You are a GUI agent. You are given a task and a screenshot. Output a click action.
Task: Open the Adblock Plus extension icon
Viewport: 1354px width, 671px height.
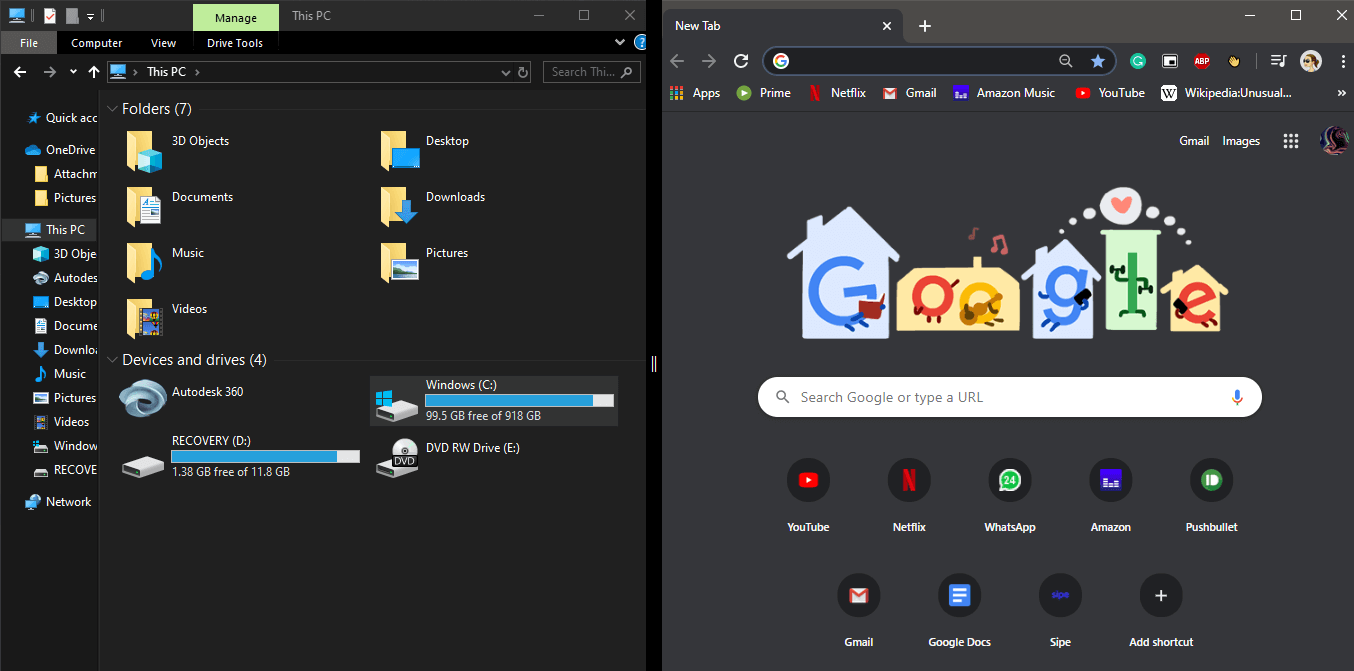[1201, 61]
